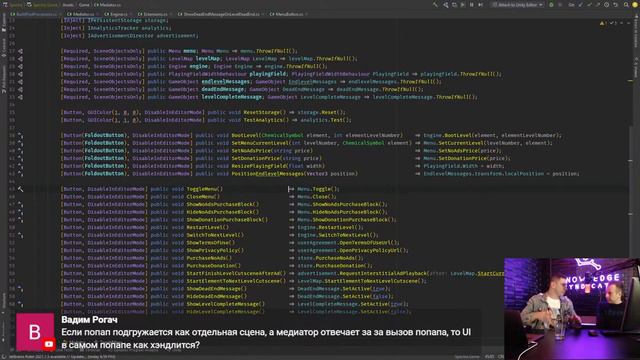Click the Game breadcrumb in navigation bar
Image resolution: width=640 pixels, height=360 pixels.
coord(84,5)
